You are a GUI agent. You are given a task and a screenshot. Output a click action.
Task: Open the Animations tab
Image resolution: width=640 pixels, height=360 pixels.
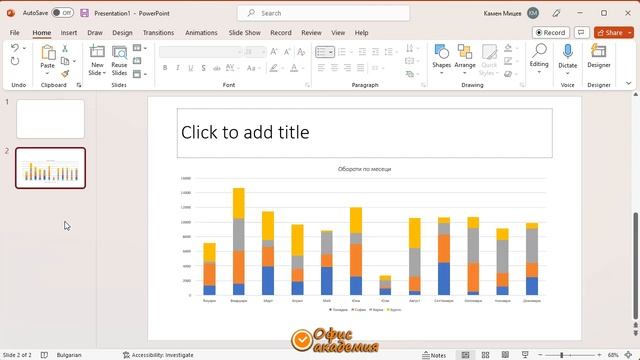201,33
